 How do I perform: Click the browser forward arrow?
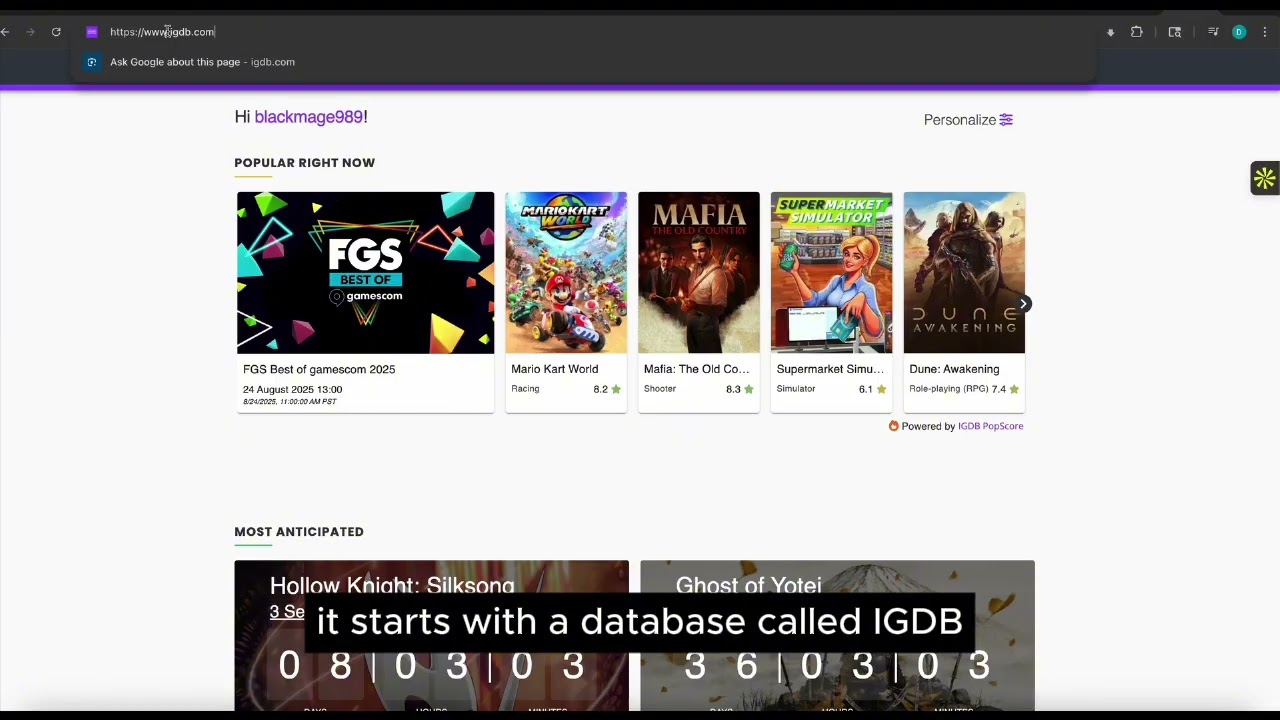[x=30, y=32]
